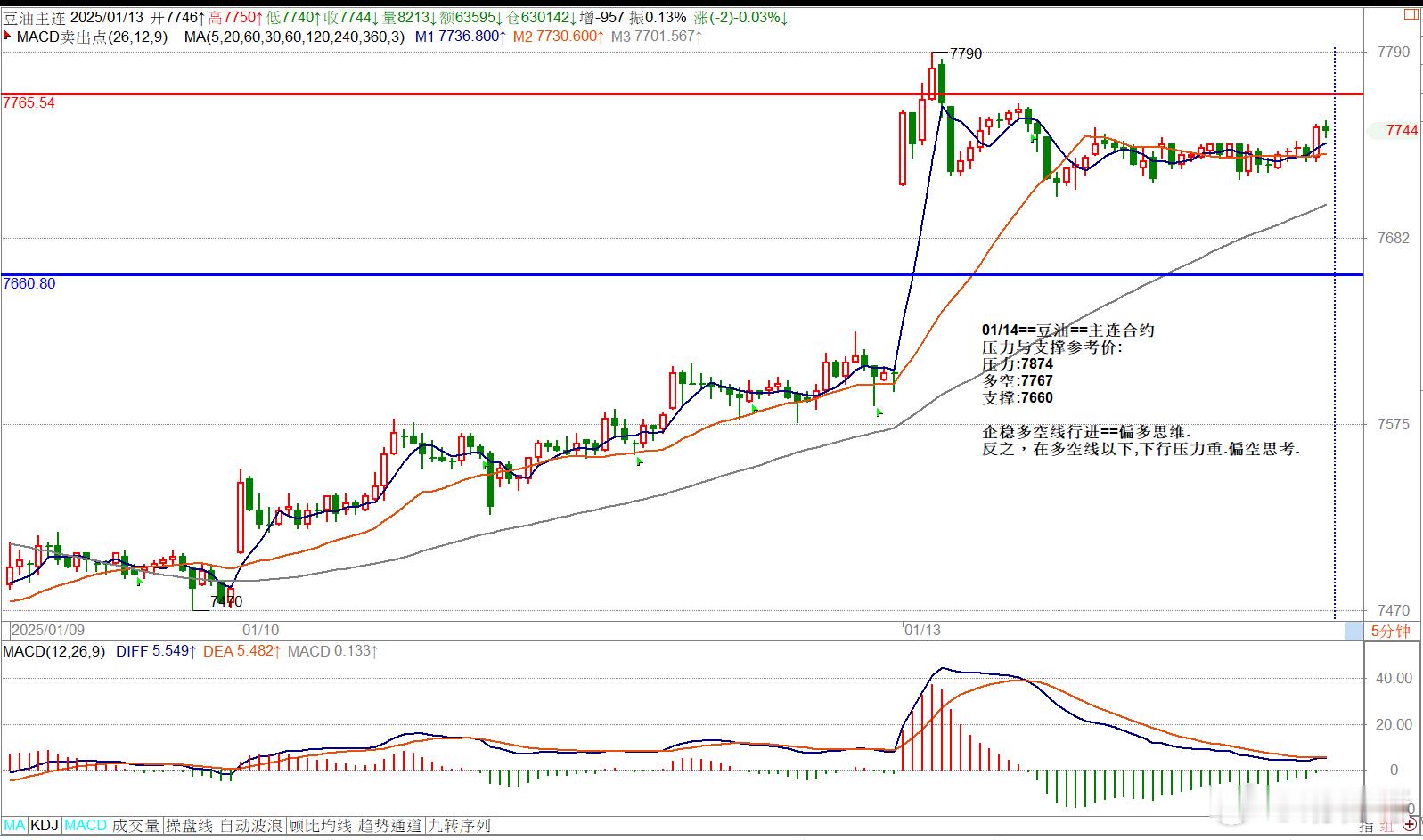The height and width of the screenshot is (840, 1423).
Task: Click the DIFF 5.549 value
Action: (x=156, y=651)
